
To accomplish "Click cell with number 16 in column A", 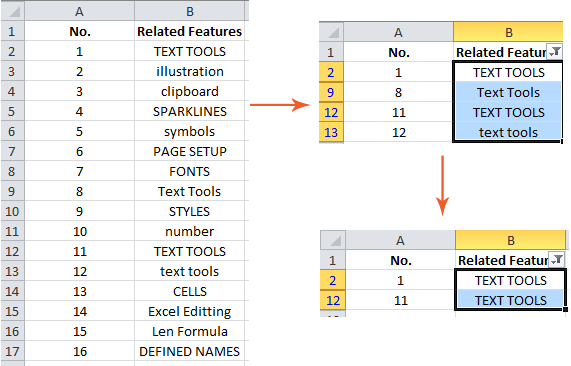I will pyautogui.click(x=79, y=351).
